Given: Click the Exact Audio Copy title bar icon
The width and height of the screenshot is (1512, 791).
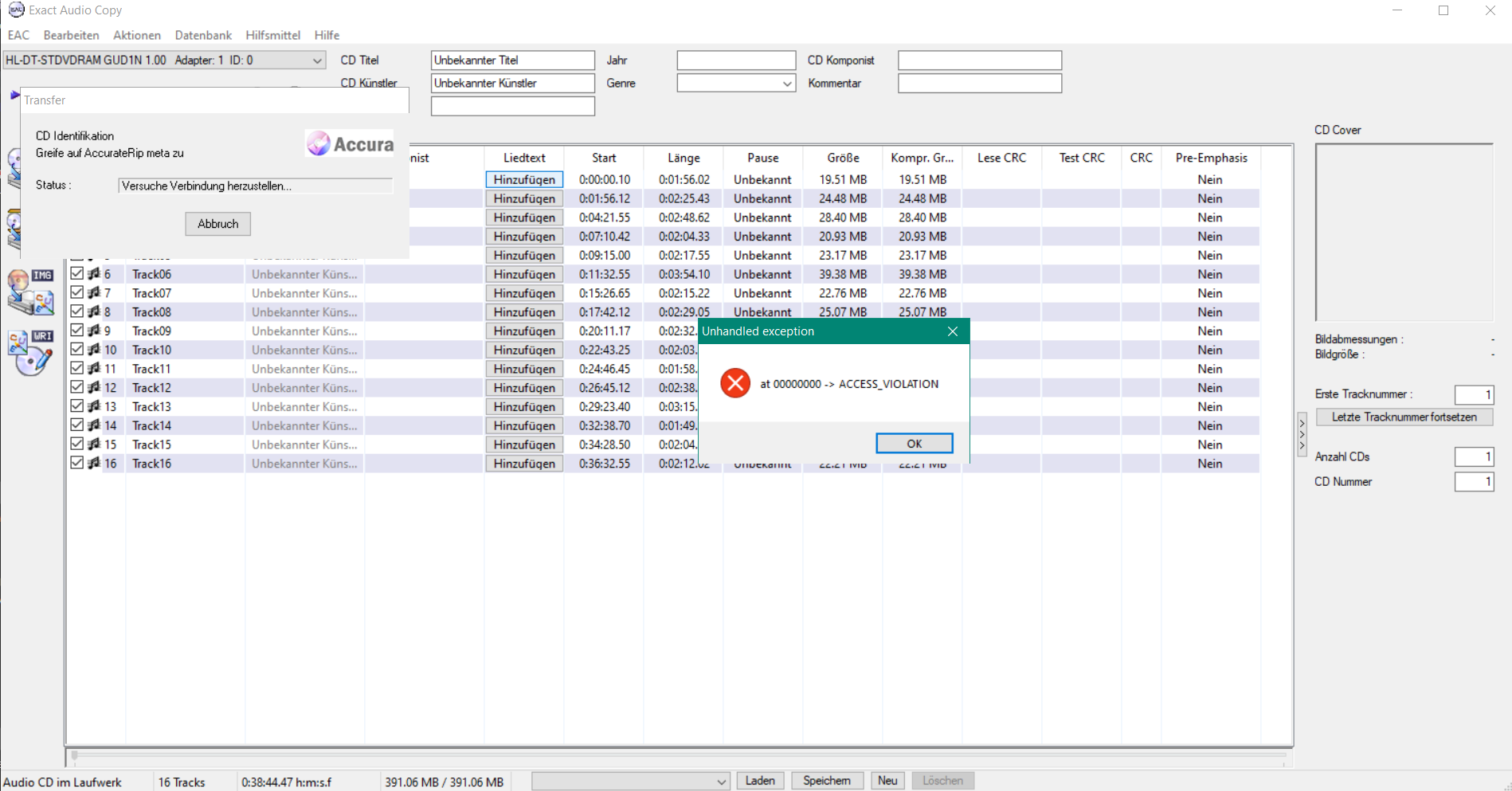Looking at the screenshot, I should pos(16,10).
